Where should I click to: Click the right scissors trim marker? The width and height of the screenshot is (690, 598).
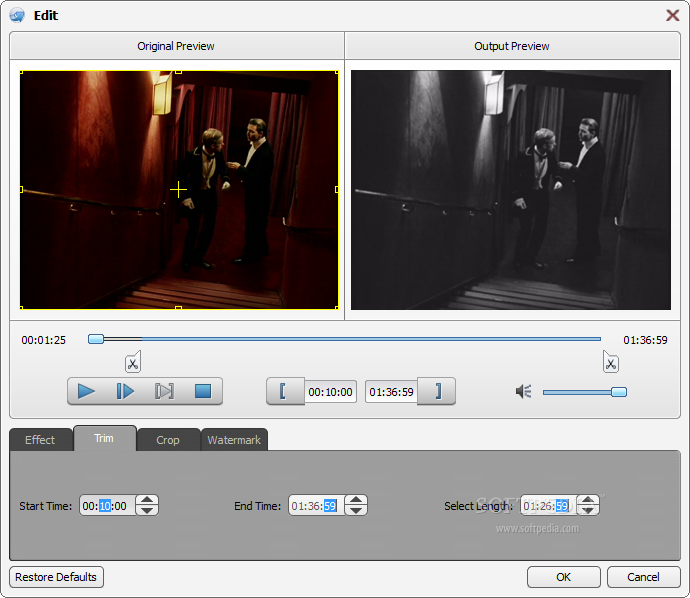[x=610, y=362]
